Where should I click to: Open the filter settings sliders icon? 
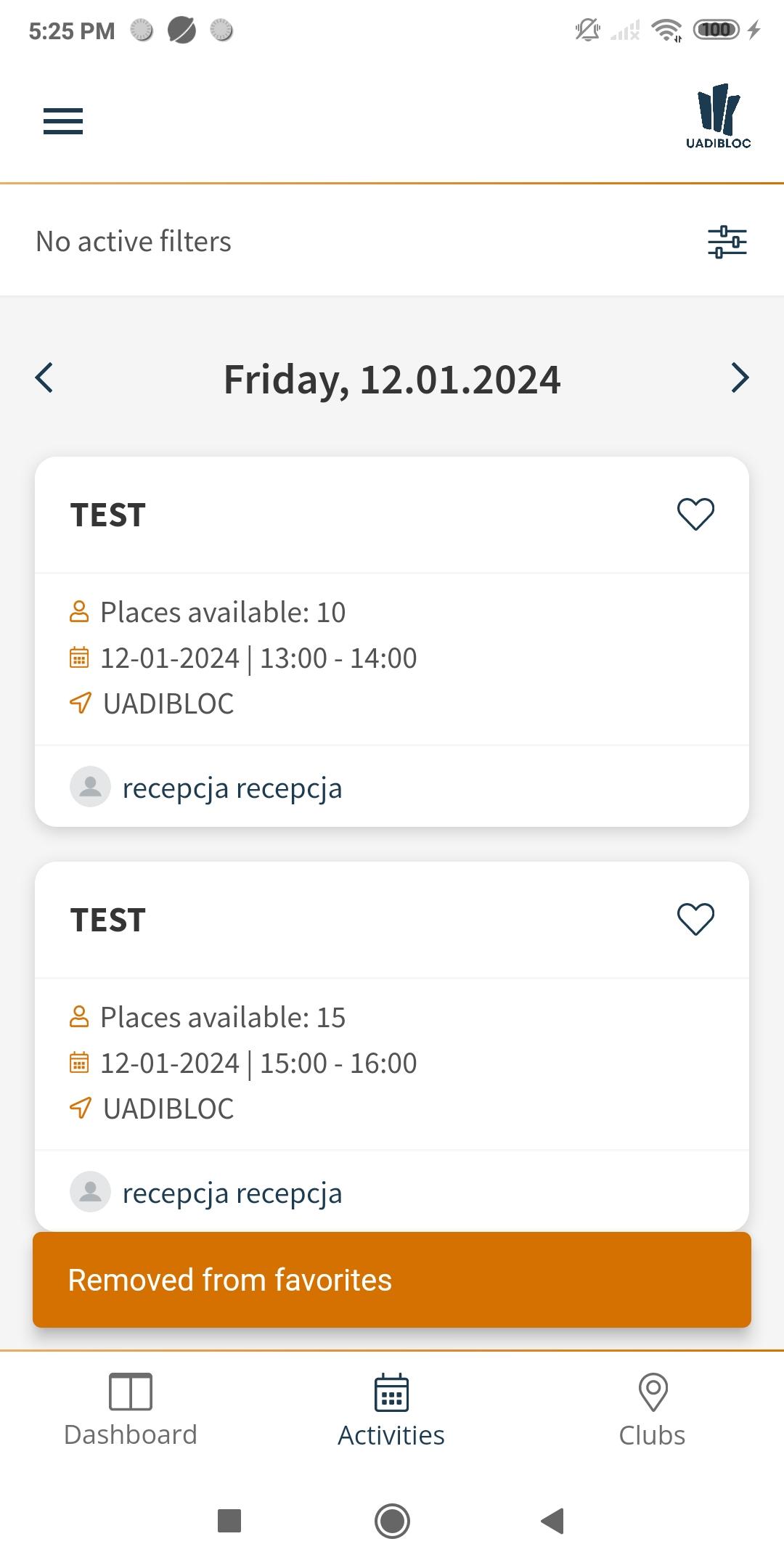pos(727,242)
